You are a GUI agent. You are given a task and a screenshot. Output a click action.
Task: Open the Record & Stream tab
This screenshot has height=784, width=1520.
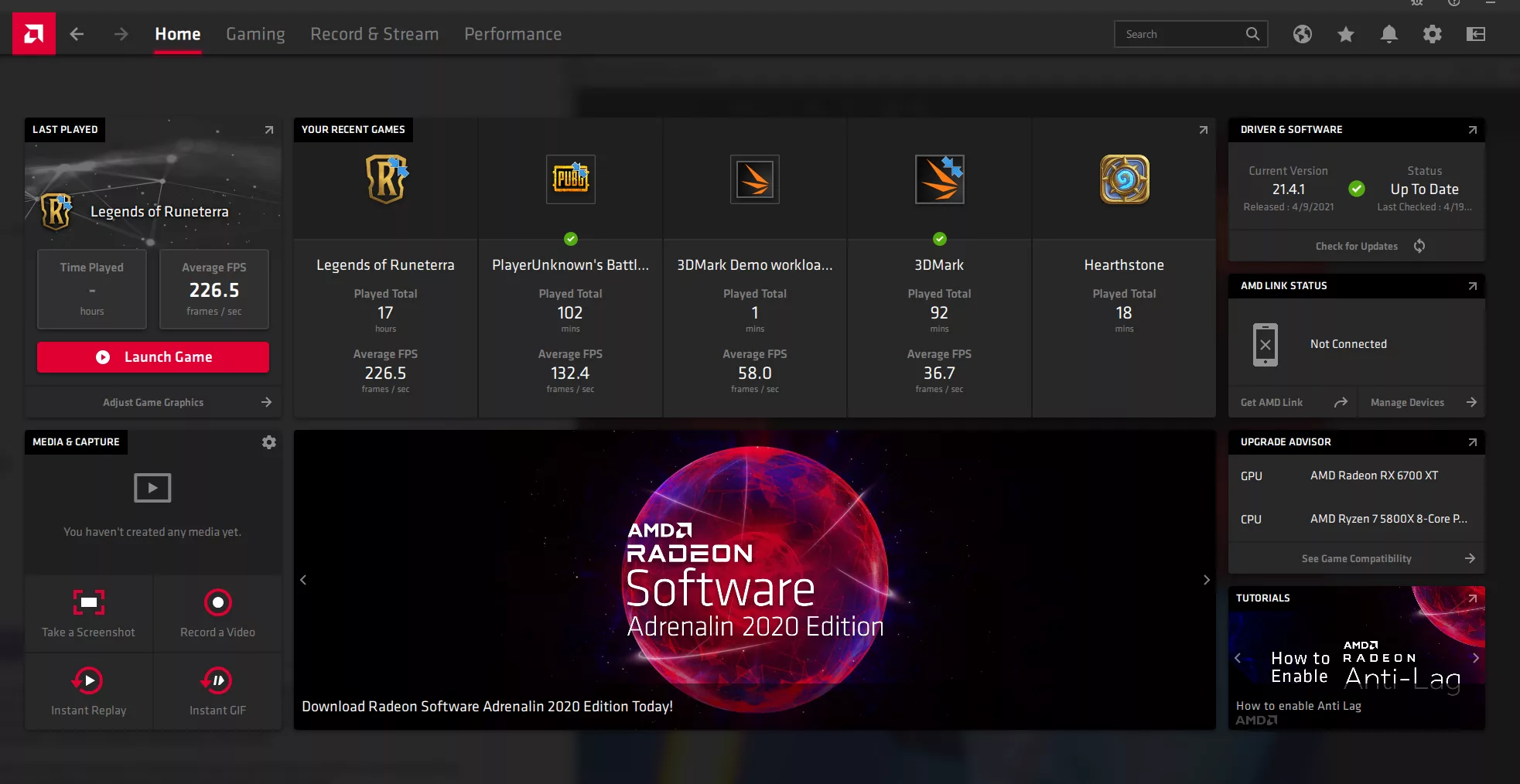point(374,34)
